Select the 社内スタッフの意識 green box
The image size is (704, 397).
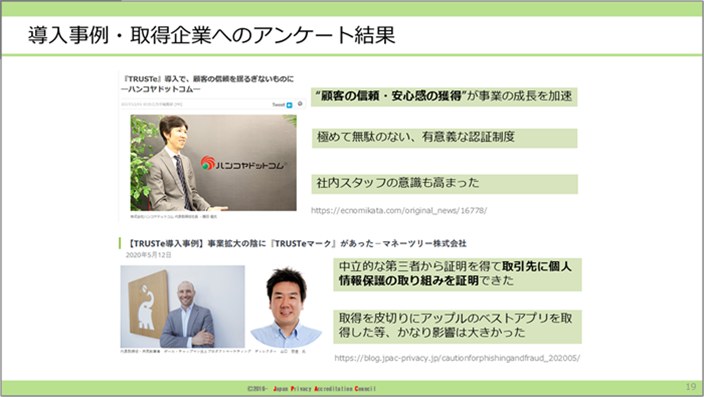click(x=444, y=184)
